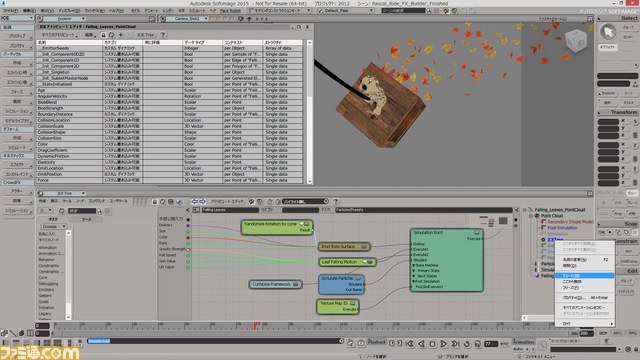Click the Playback button
The image size is (640, 360).
[x=376, y=342]
